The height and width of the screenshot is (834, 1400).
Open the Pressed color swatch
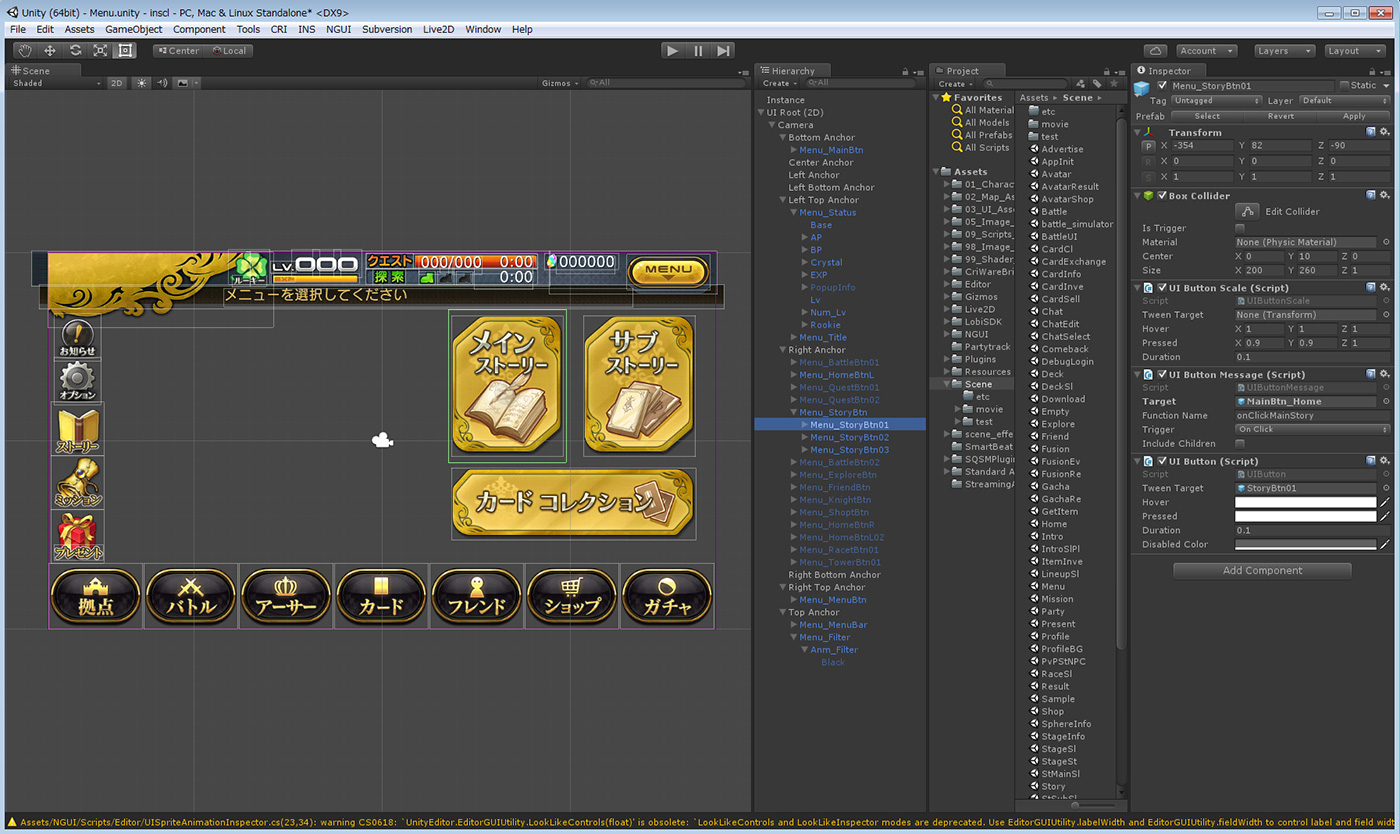[x=1305, y=516]
